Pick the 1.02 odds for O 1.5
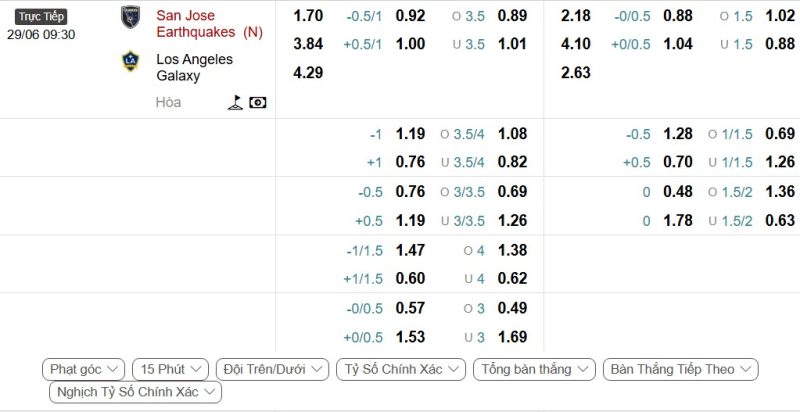The height and width of the screenshot is (412, 800). click(x=780, y=16)
